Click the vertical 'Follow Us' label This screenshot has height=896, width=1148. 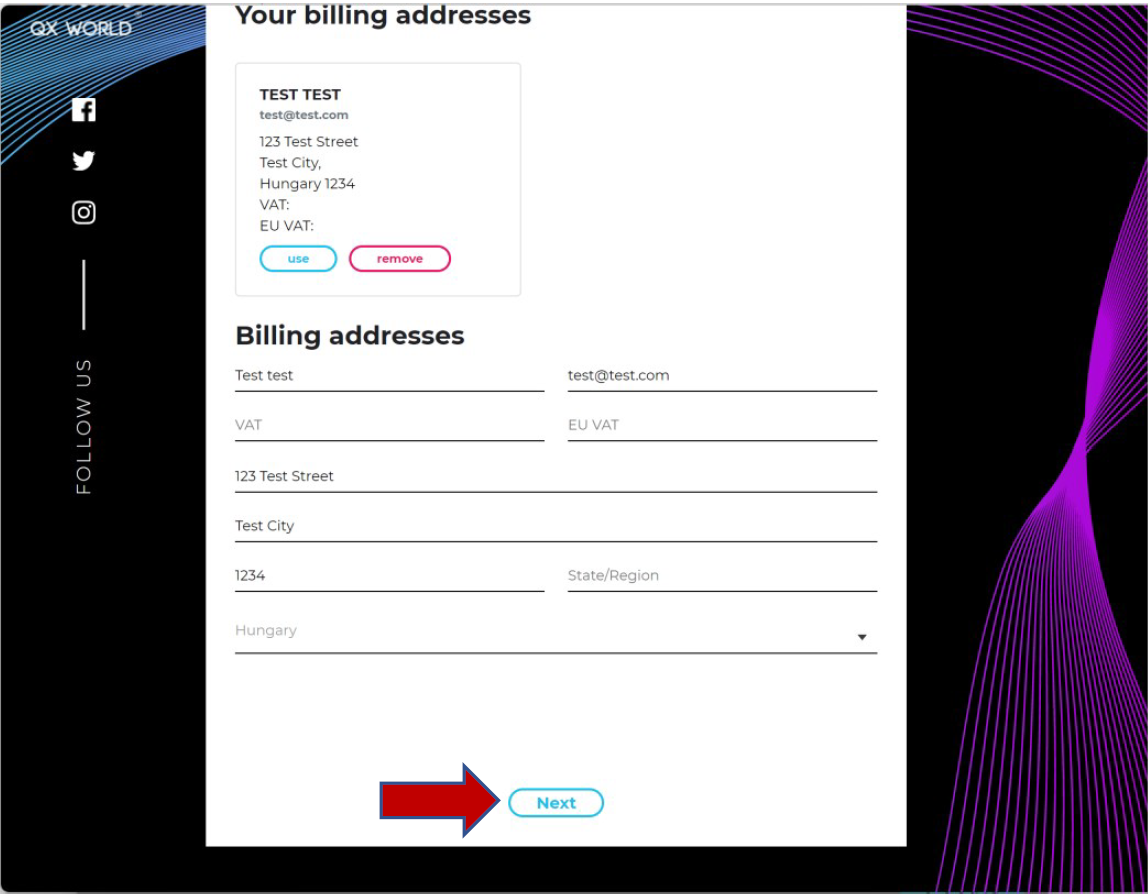pos(84,427)
